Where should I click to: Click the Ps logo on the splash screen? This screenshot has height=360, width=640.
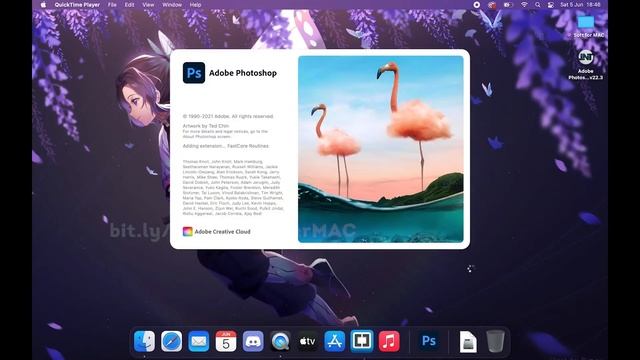[194, 73]
